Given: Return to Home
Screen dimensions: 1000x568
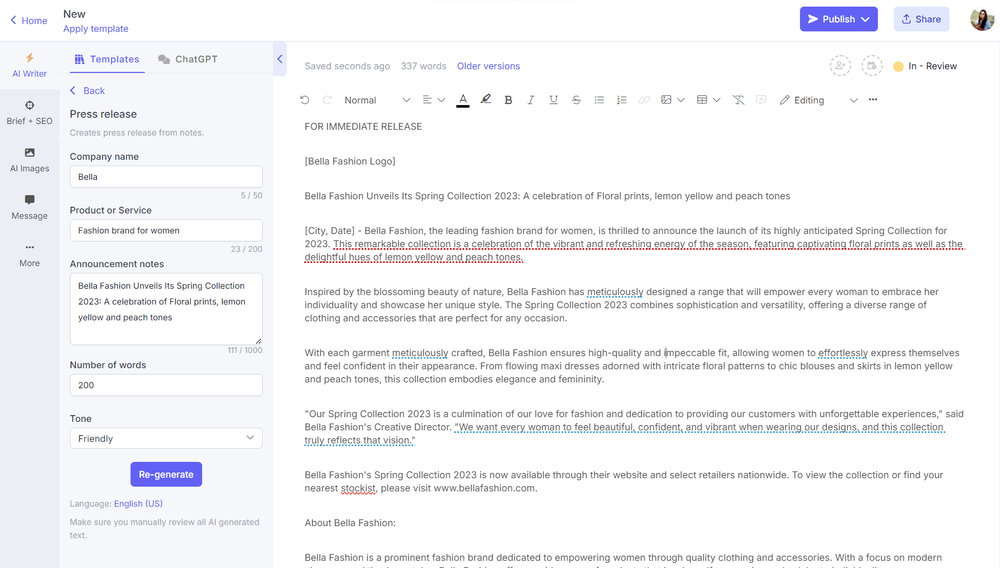Looking at the screenshot, I should [x=29, y=20].
